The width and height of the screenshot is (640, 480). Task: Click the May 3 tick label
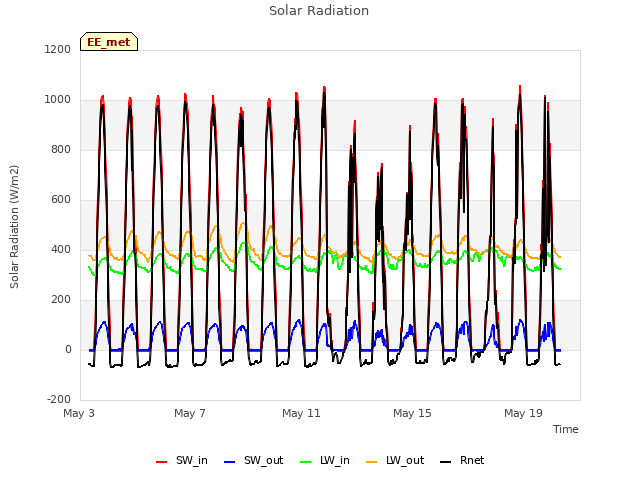tap(79, 413)
